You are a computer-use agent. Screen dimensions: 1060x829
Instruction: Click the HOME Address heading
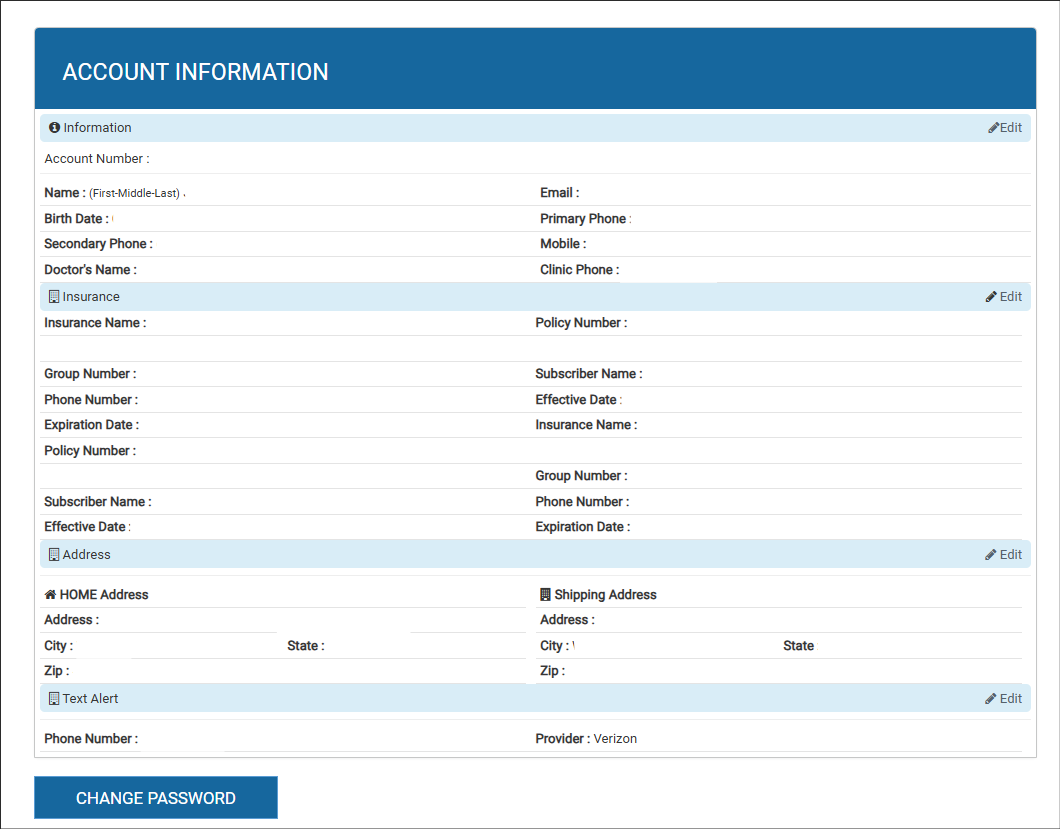pyautogui.click(x=104, y=594)
